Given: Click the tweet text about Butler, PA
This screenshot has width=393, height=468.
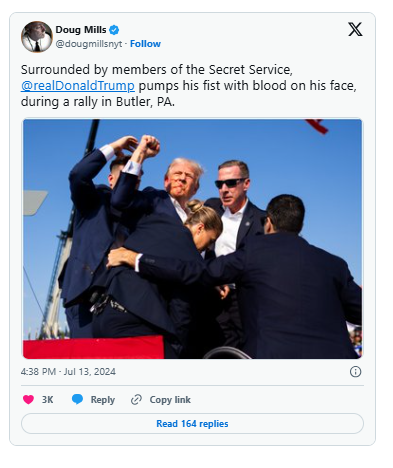Looking at the screenshot, I should (x=189, y=86).
